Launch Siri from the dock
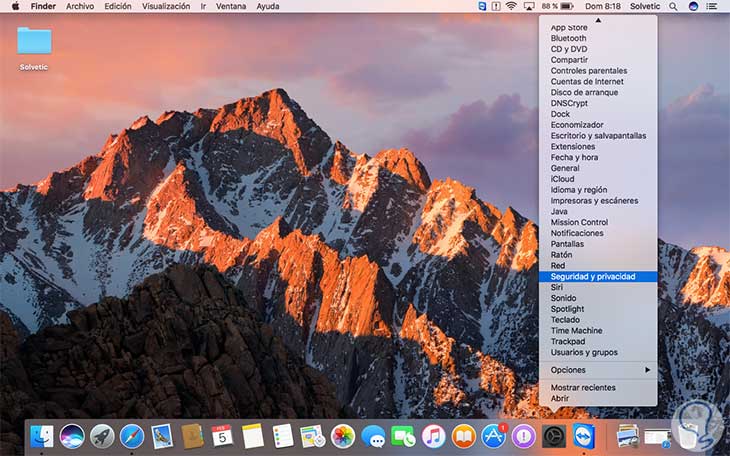730x456 pixels. pyautogui.click(x=71, y=436)
